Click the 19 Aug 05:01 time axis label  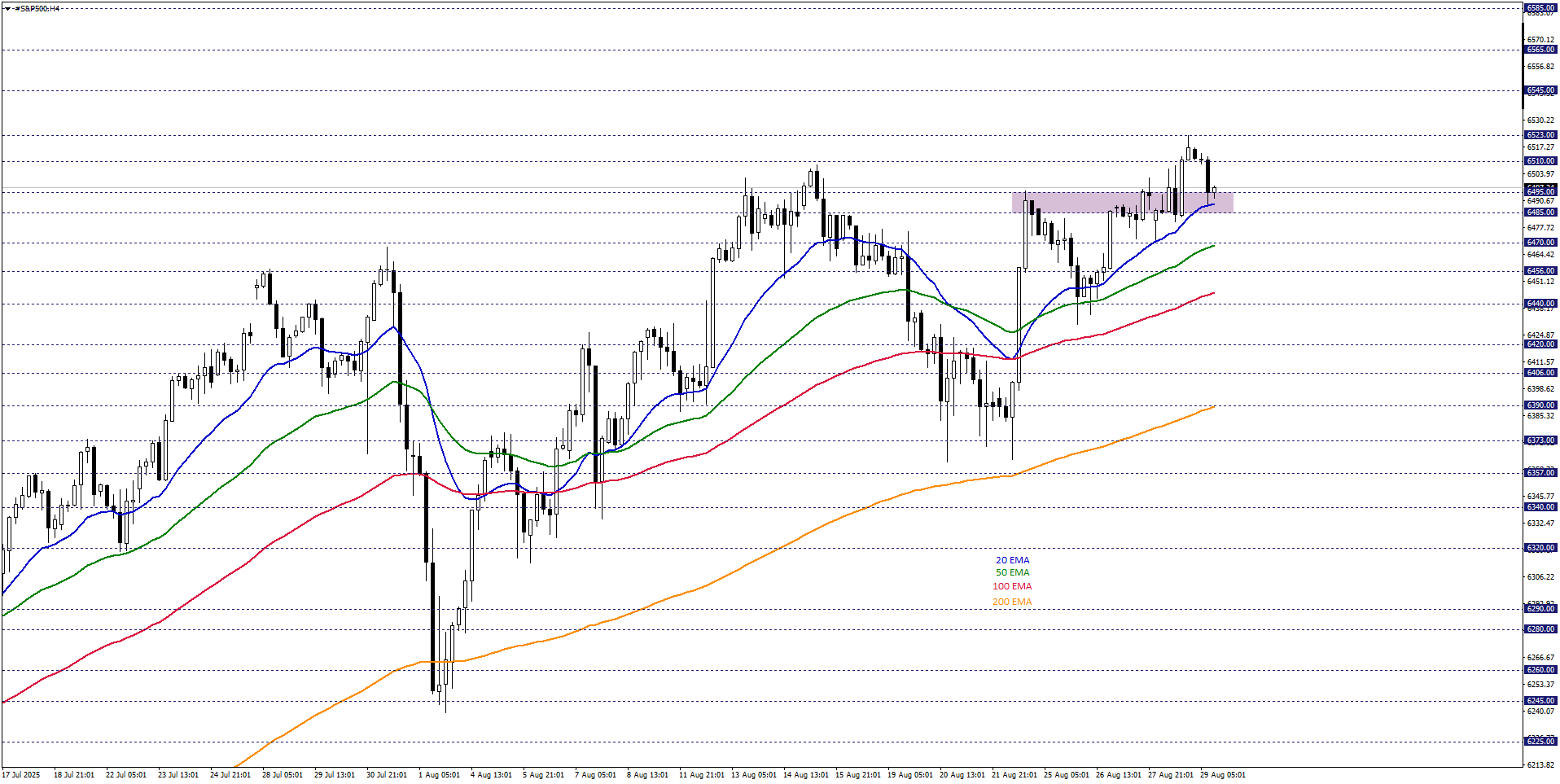(910, 775)
